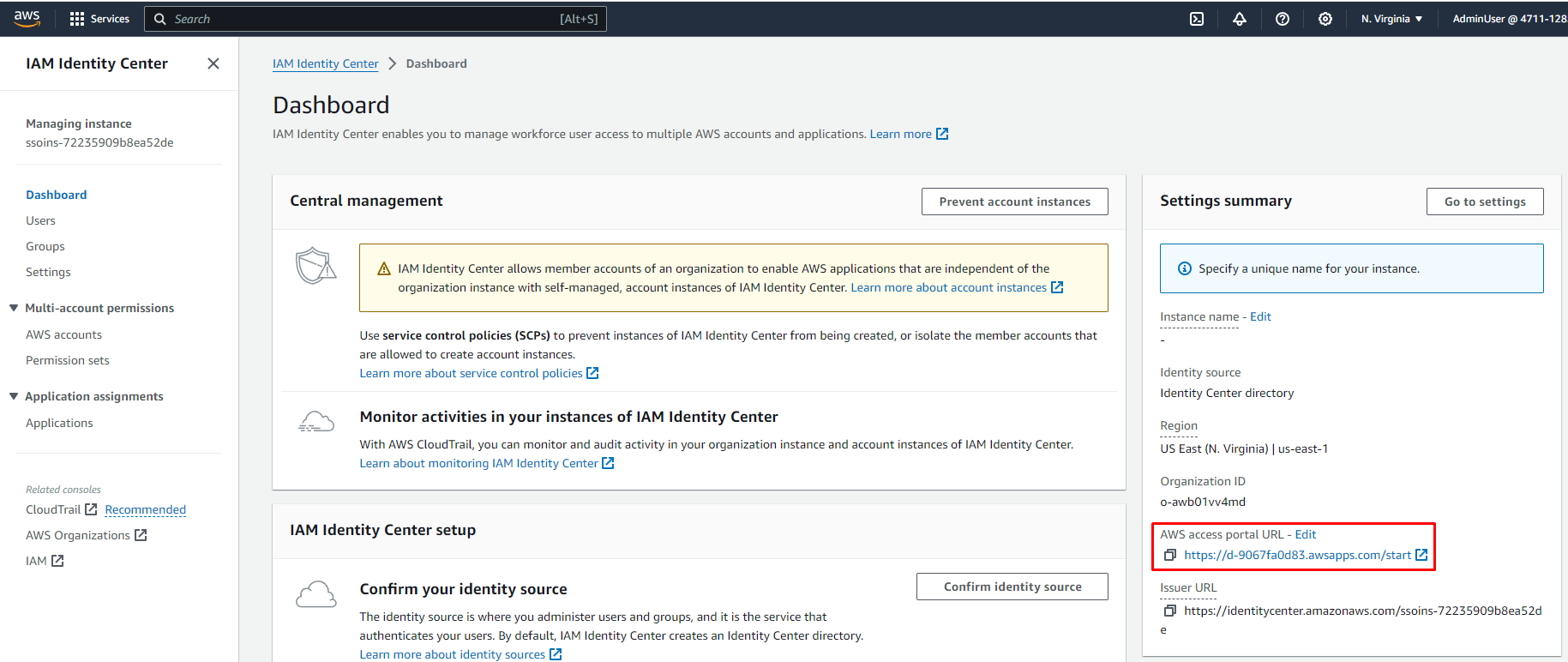Edit the AWS access portal URL
The width and height of the screenshot is (1568, 662).
pos(1306,534)
